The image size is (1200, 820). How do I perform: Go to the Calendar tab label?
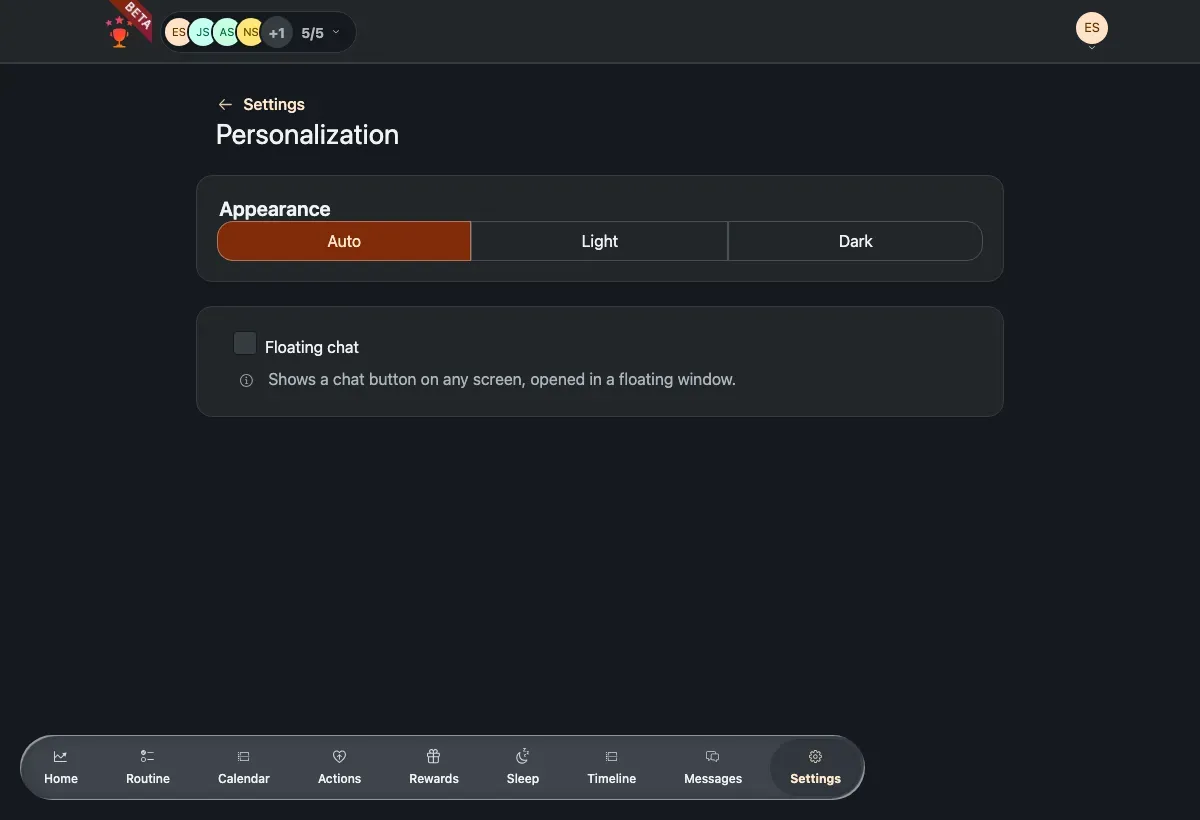[244, 778]
